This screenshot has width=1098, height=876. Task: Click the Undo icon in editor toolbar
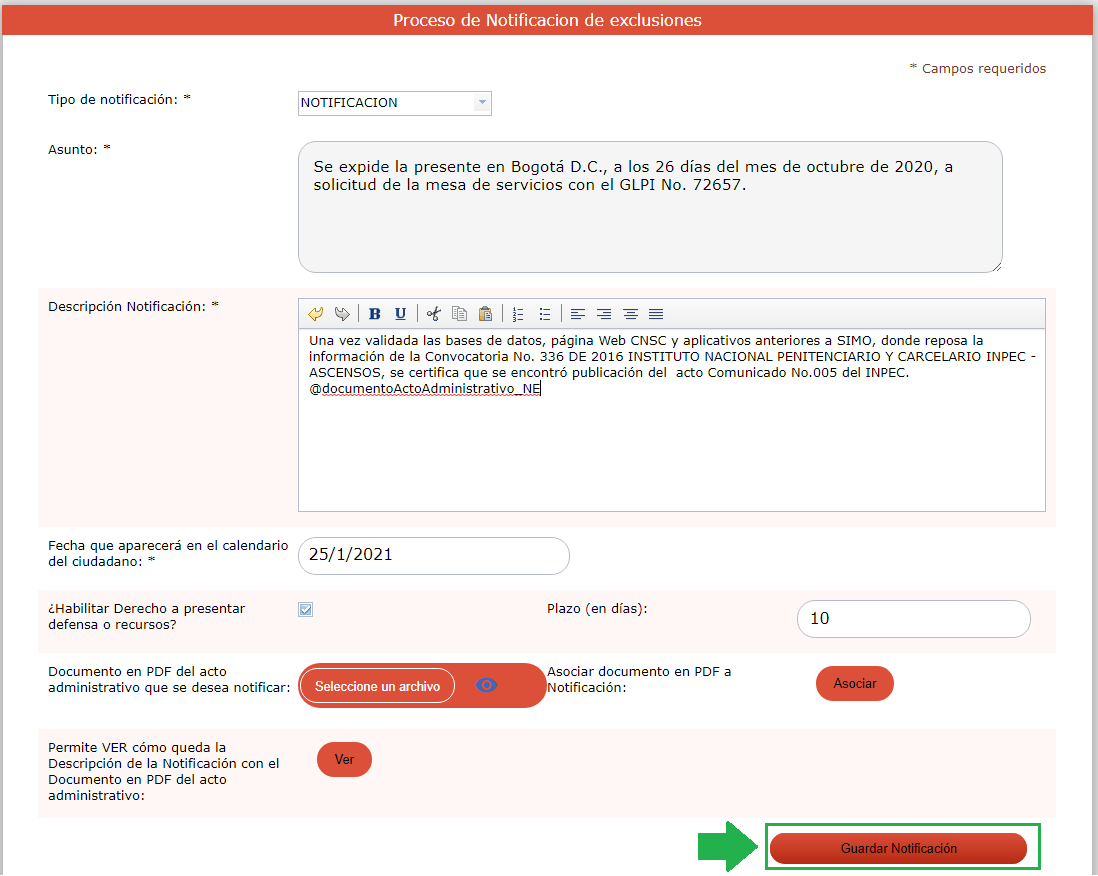[x=316, y=314]
